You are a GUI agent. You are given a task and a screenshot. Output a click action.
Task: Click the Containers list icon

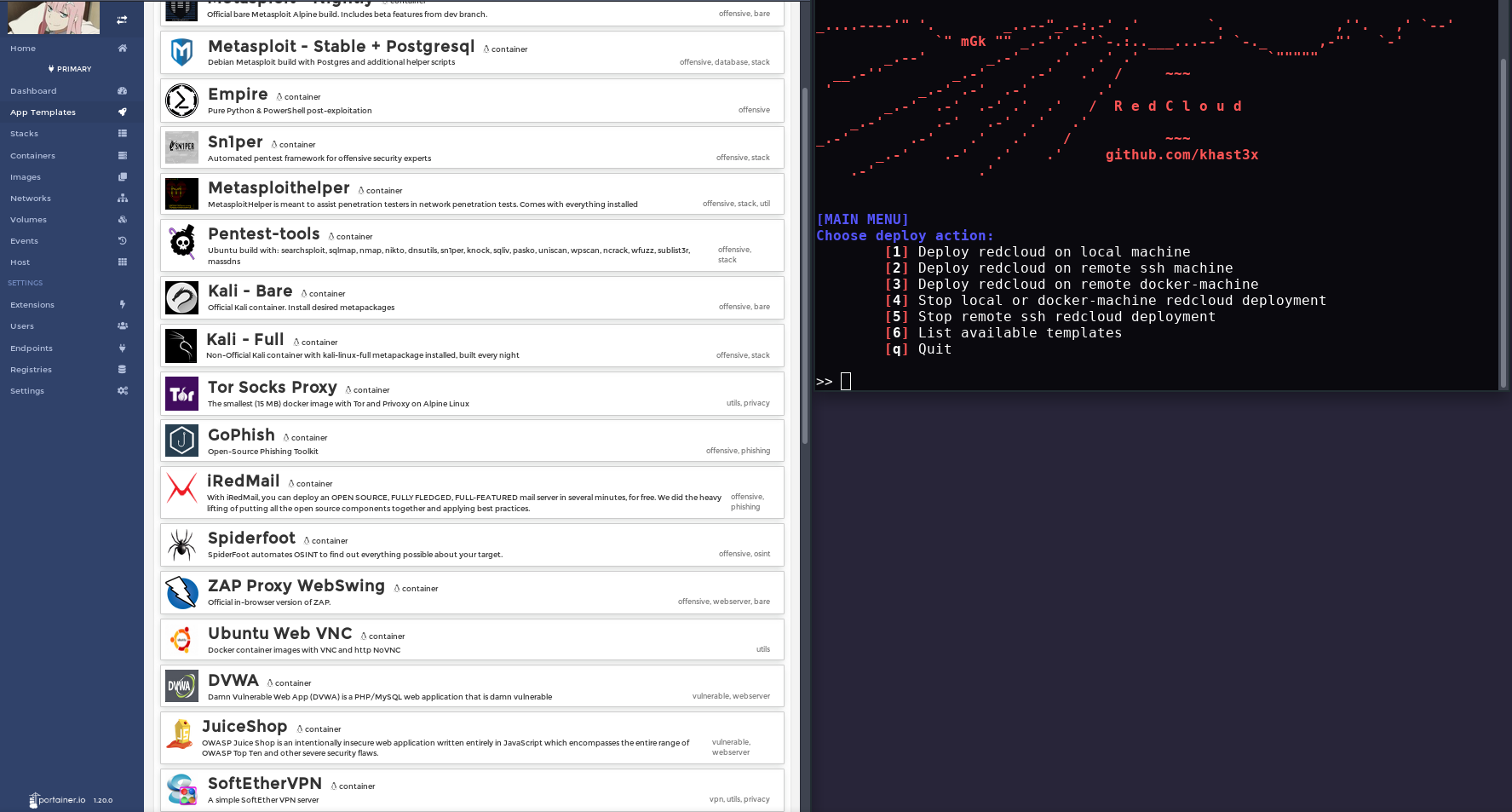[123, 156]
